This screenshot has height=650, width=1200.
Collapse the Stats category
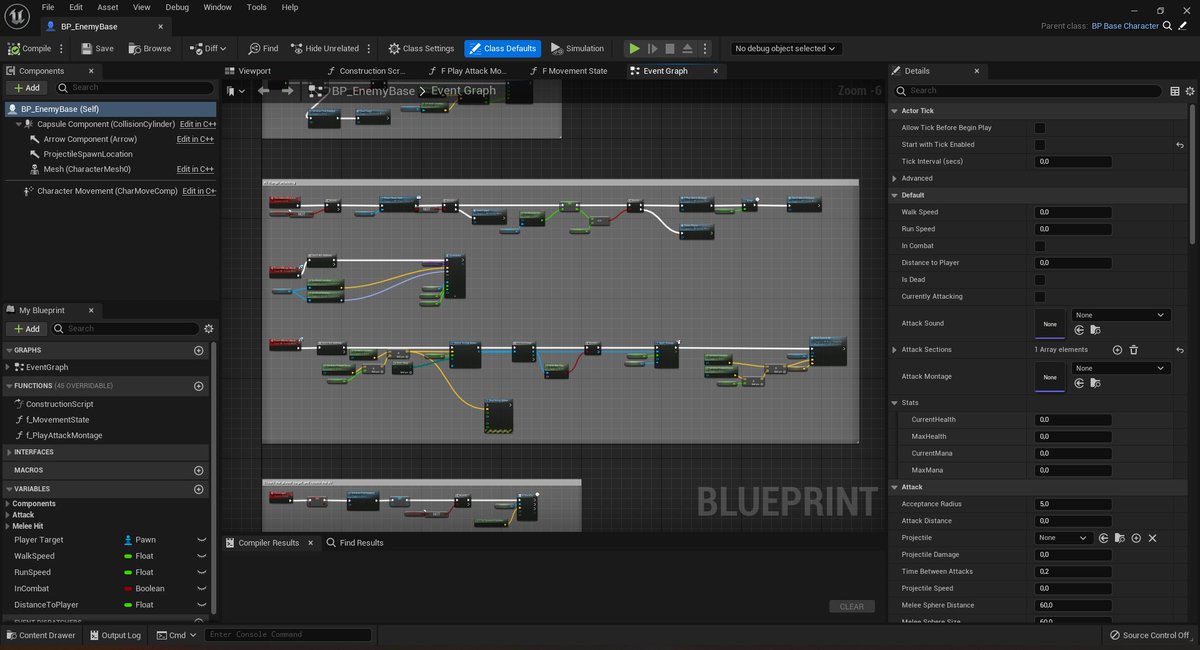click(894, 403)
